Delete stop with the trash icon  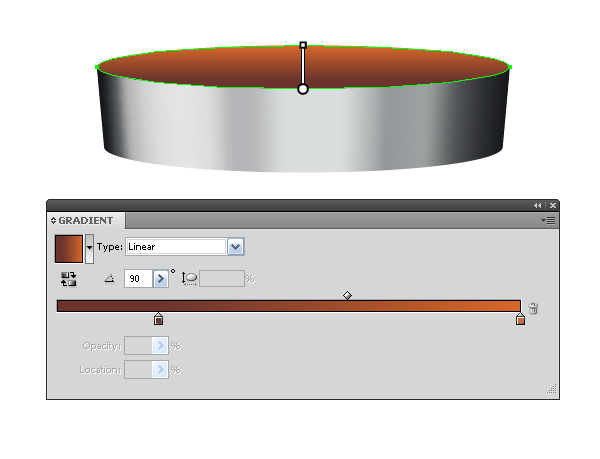pos(533,308)
